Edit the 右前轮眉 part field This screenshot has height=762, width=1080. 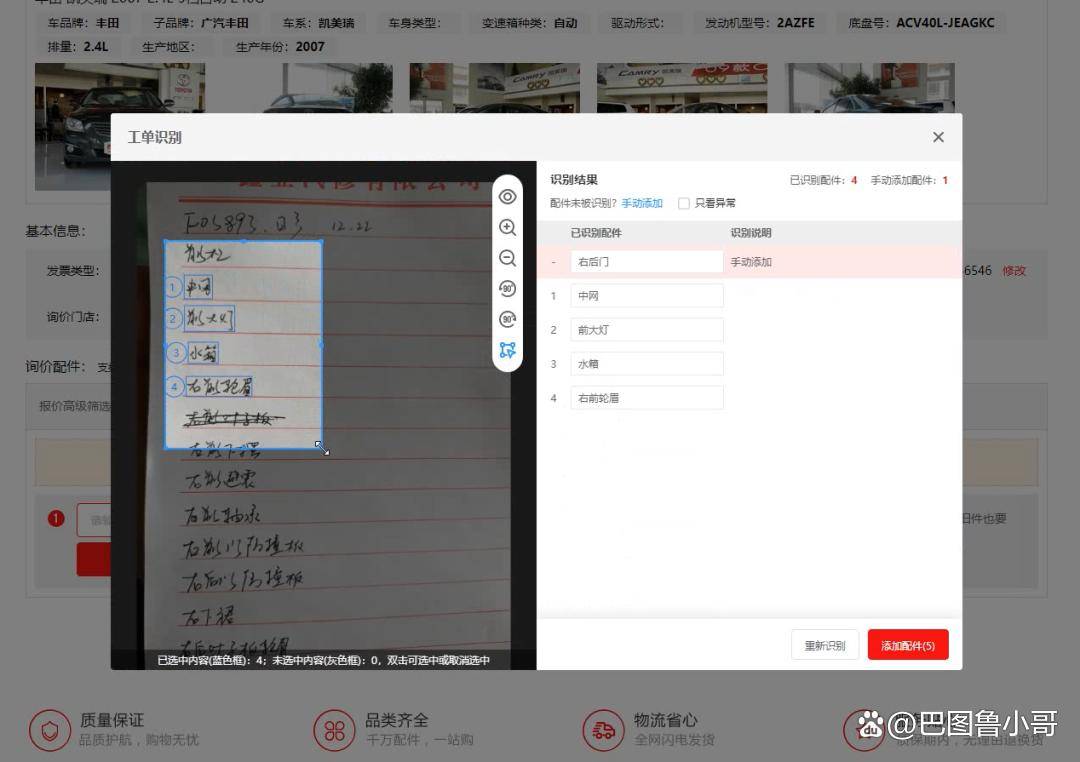point(647,398)
